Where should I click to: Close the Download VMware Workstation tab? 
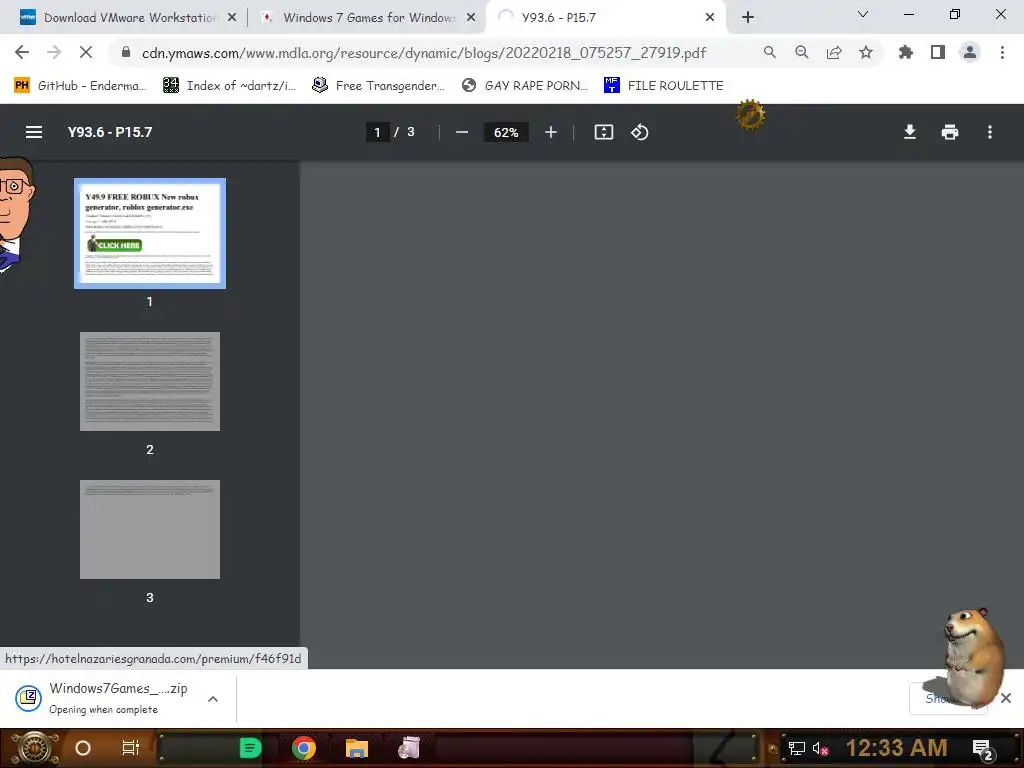click(232, 18)
